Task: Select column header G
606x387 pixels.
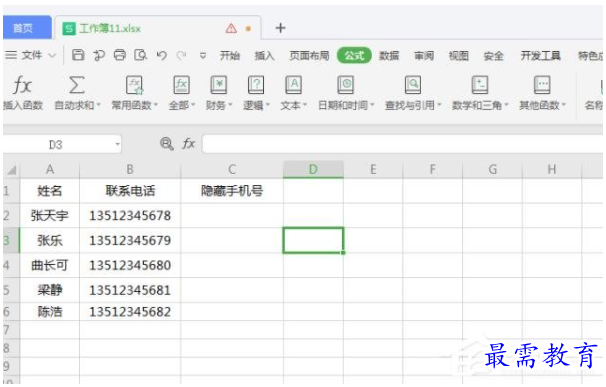Action: point(493,169)
